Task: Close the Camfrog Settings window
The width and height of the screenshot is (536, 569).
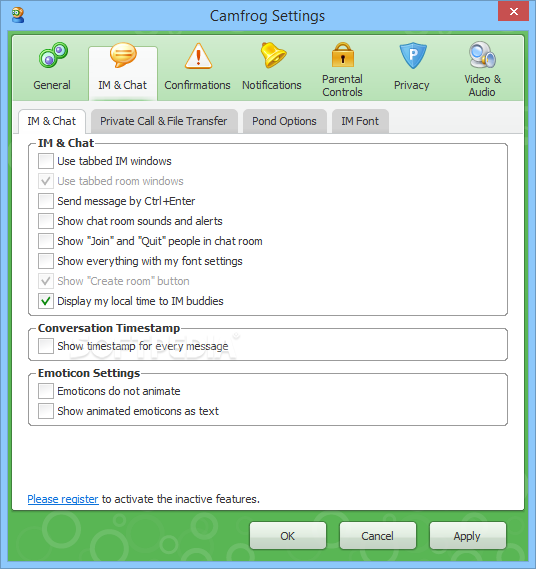Action: point(514,12)
